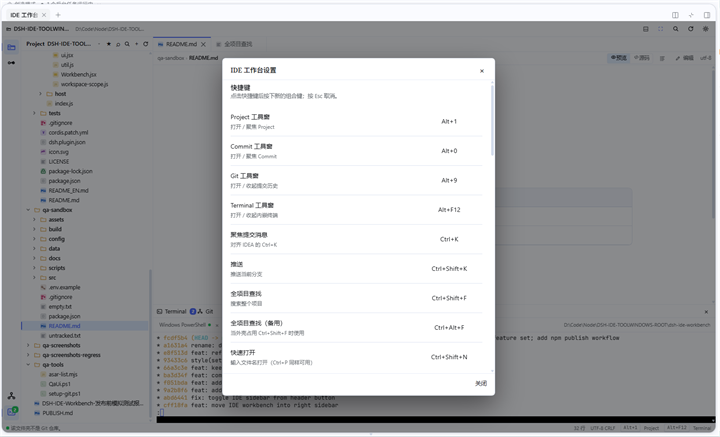Click the plus icon in Project header
Image resolution: width=720 pixels, height=437 pixels.
click(136, 44)
